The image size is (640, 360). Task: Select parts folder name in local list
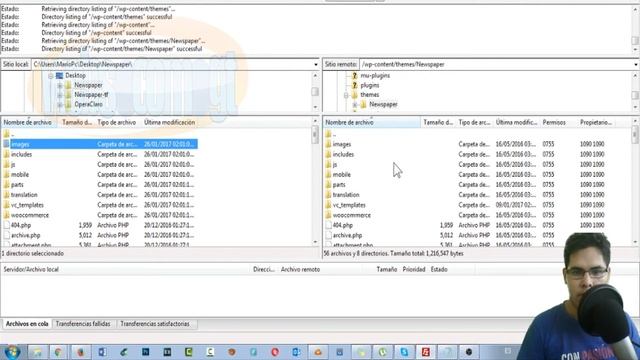click(x=17, y=185)
